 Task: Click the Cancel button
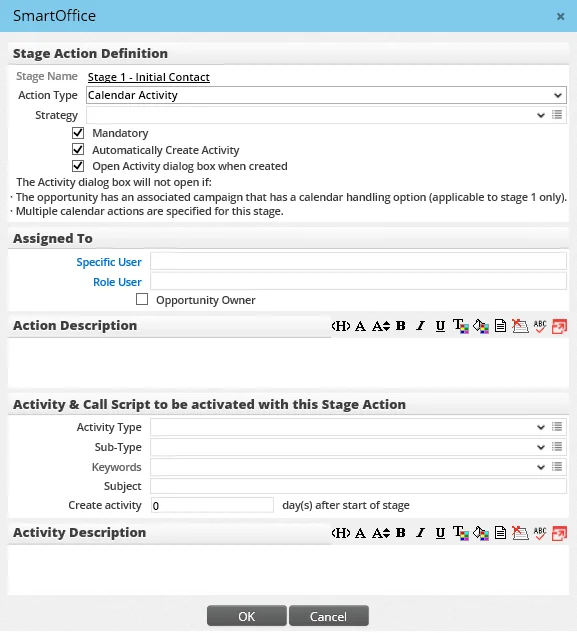pyautogui.click(x=329, y=616)
